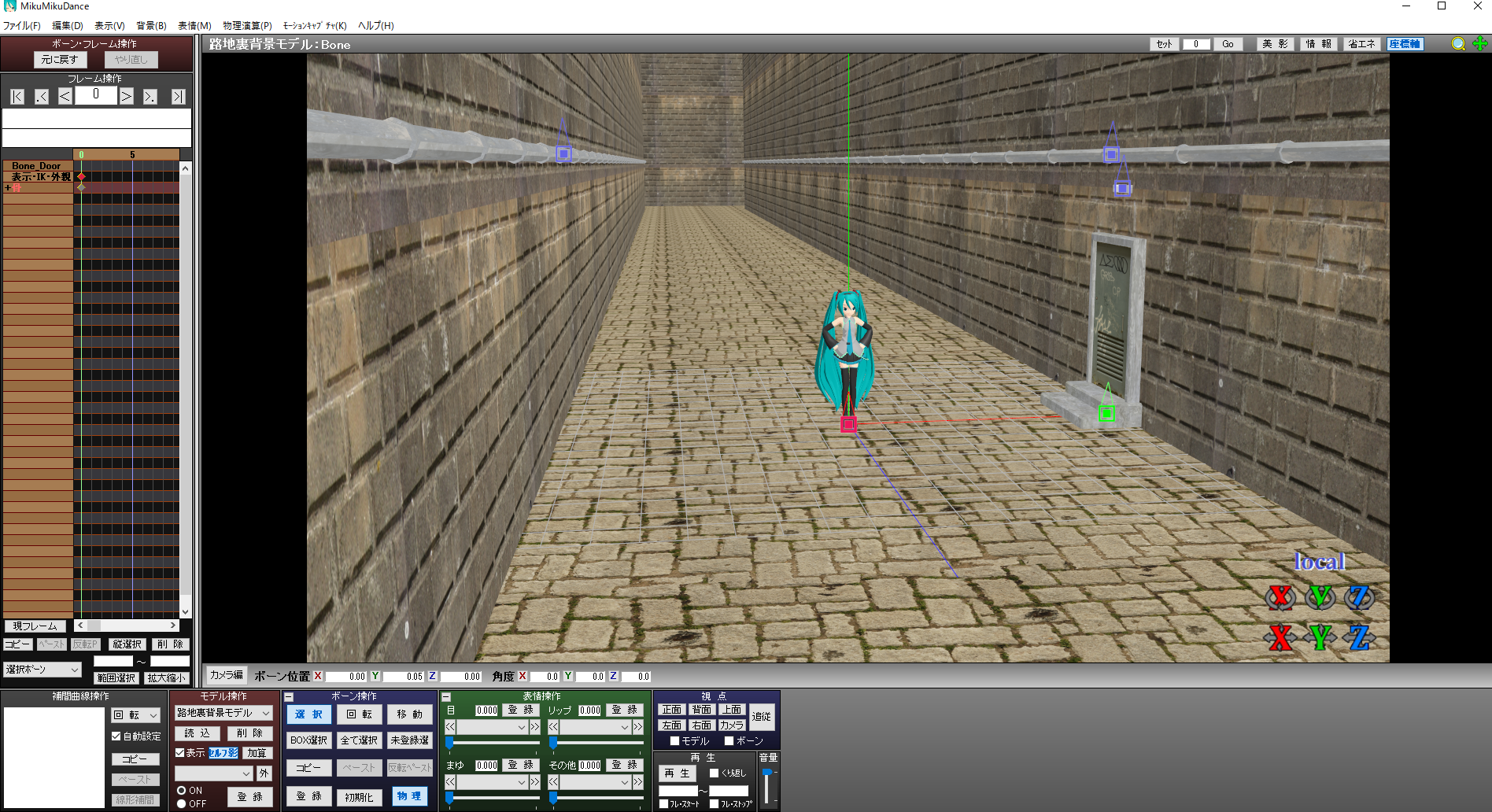Screen dimensions: 1492x812
Task: Open the その他 morph dropdown
Action: pyautogui.click(x=596, y=782)
